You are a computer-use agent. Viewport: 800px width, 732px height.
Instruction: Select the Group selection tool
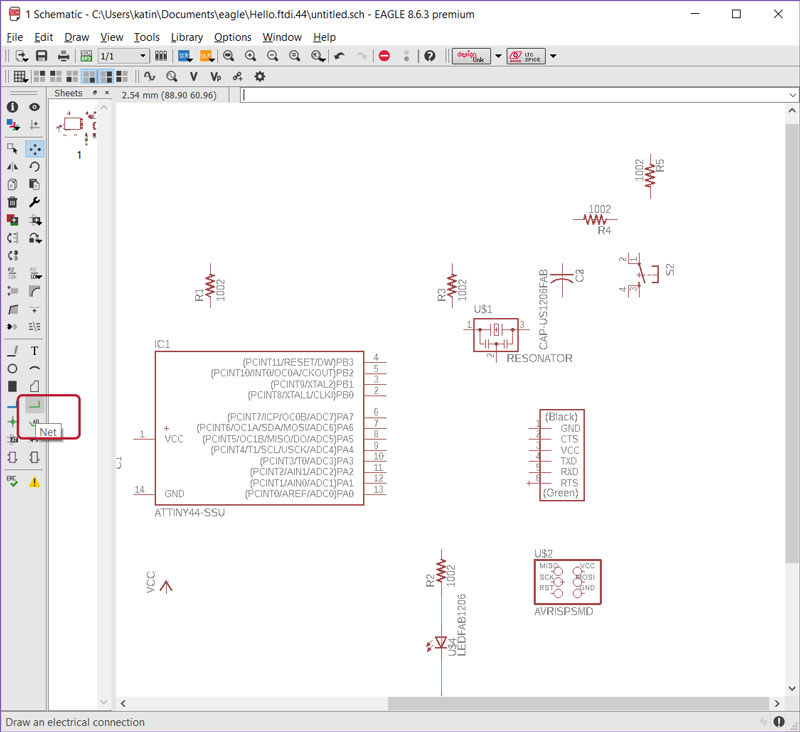click(12, 148)
